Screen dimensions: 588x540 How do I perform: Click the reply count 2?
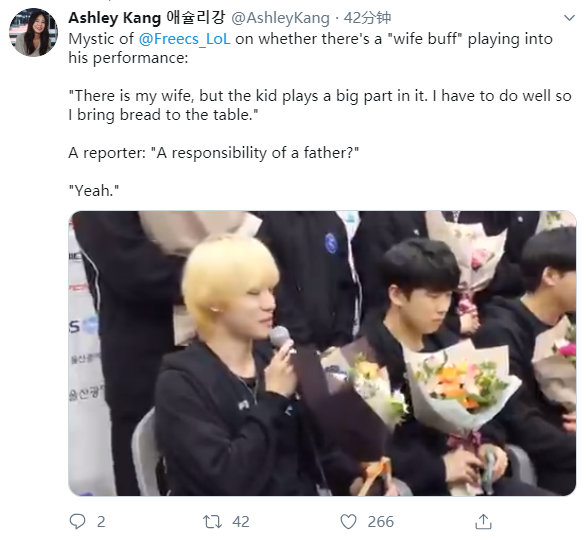[x=101, y=522]
